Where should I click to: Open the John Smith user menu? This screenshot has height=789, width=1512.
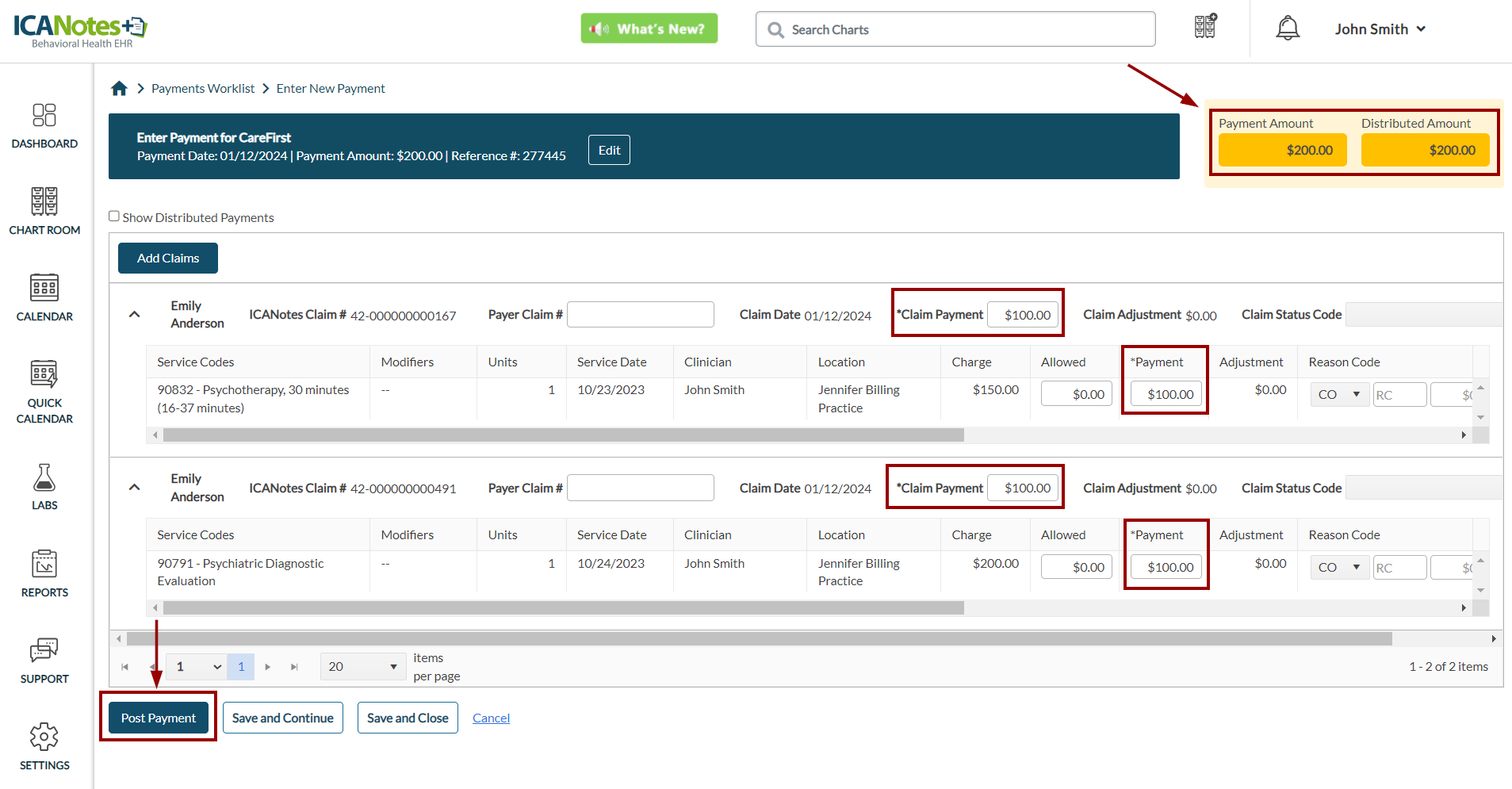[x=1380, y=29]
